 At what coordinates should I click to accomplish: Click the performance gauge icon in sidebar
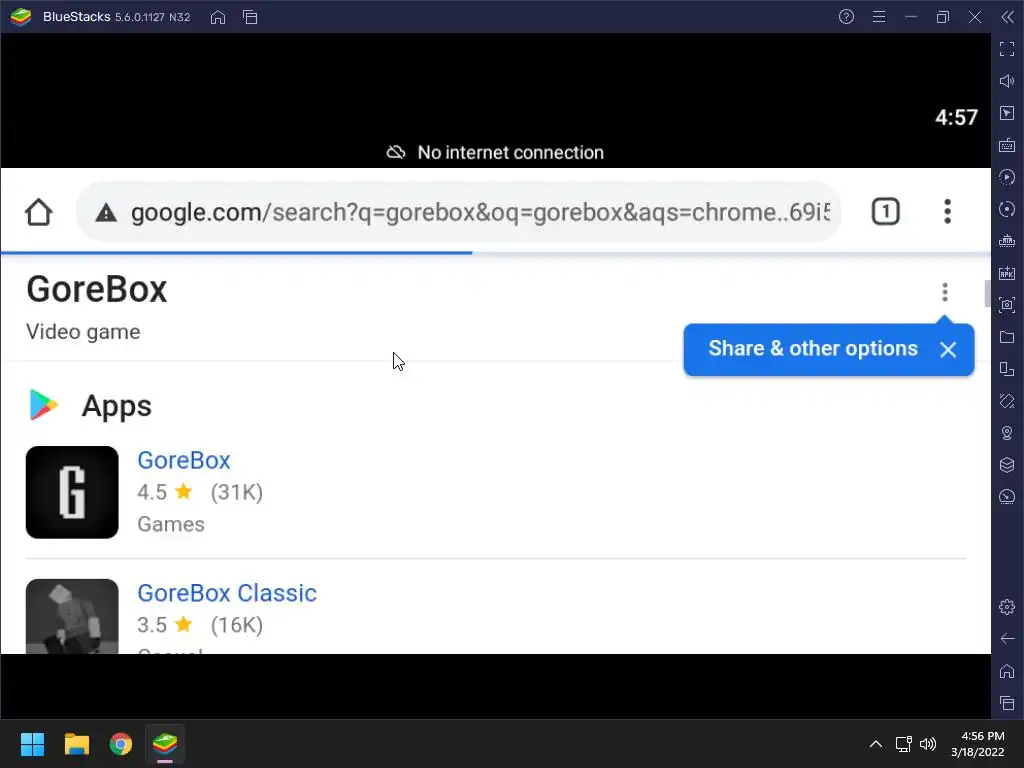(x=1006, y=497)
